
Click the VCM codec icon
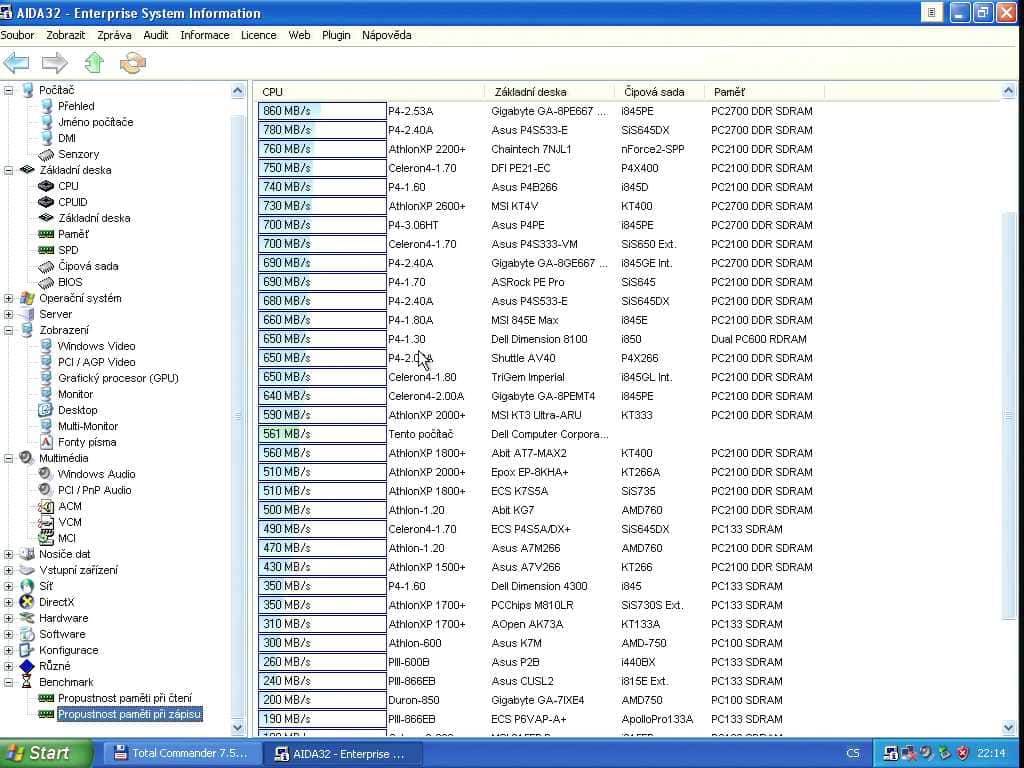(x=46, y=522)
